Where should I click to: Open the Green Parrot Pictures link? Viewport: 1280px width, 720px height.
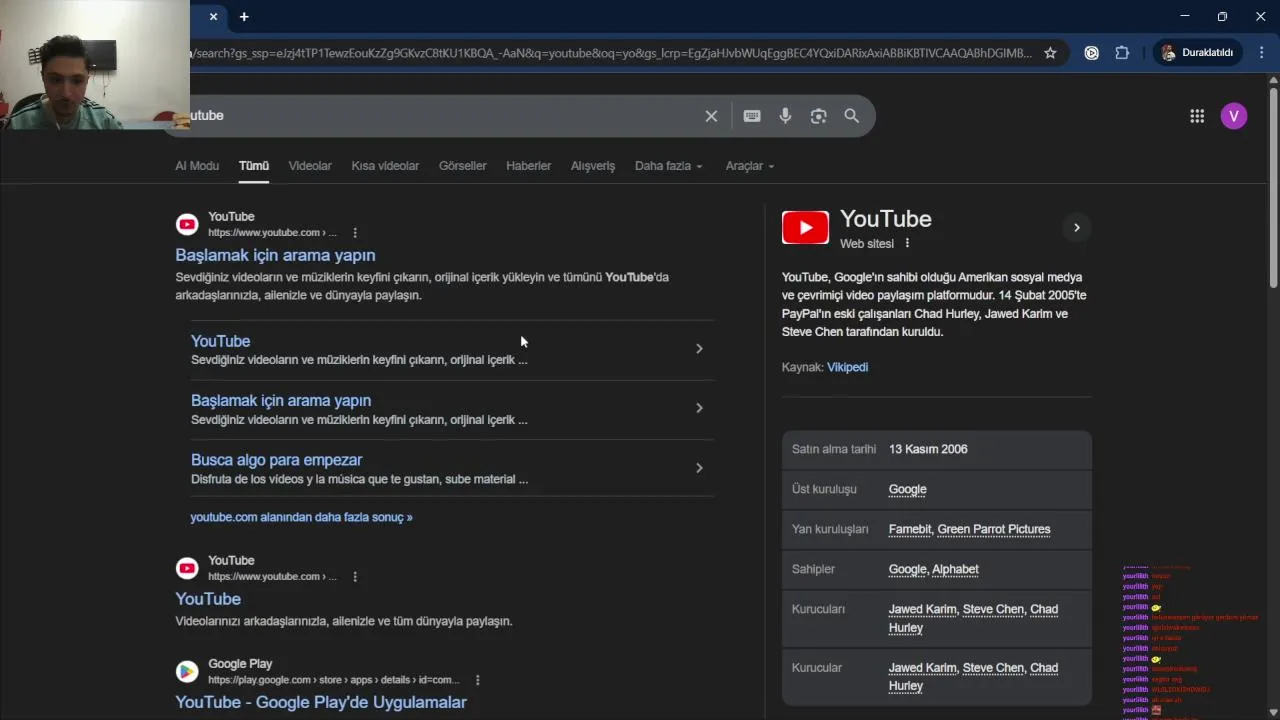tap(994, 529)
